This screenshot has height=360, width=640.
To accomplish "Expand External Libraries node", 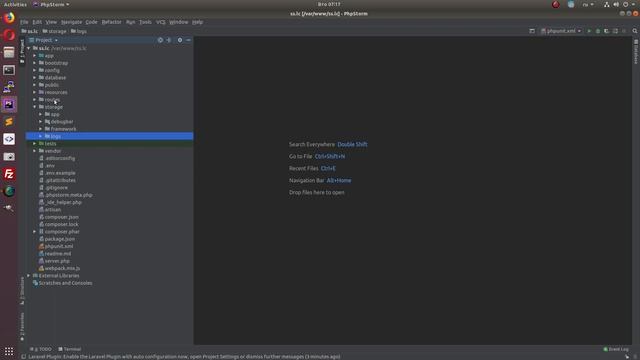I will 29,276.
